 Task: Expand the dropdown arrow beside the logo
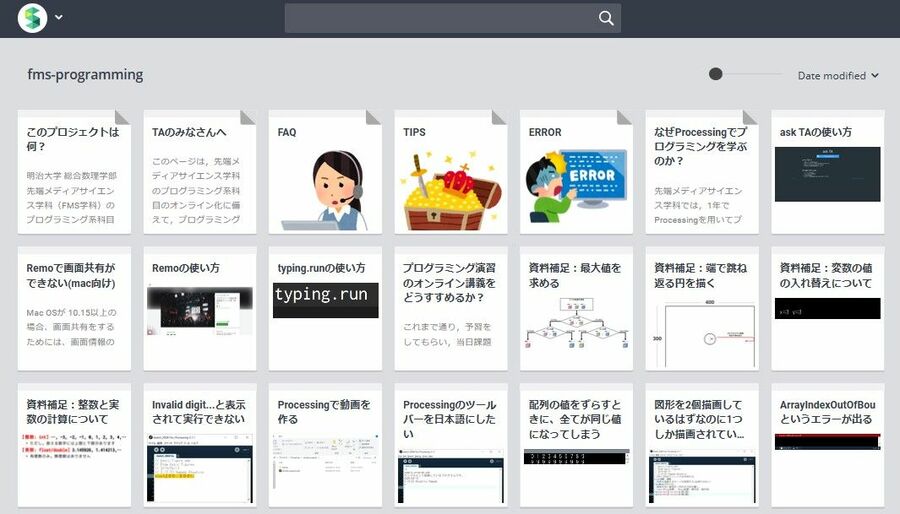coord(59,18)
